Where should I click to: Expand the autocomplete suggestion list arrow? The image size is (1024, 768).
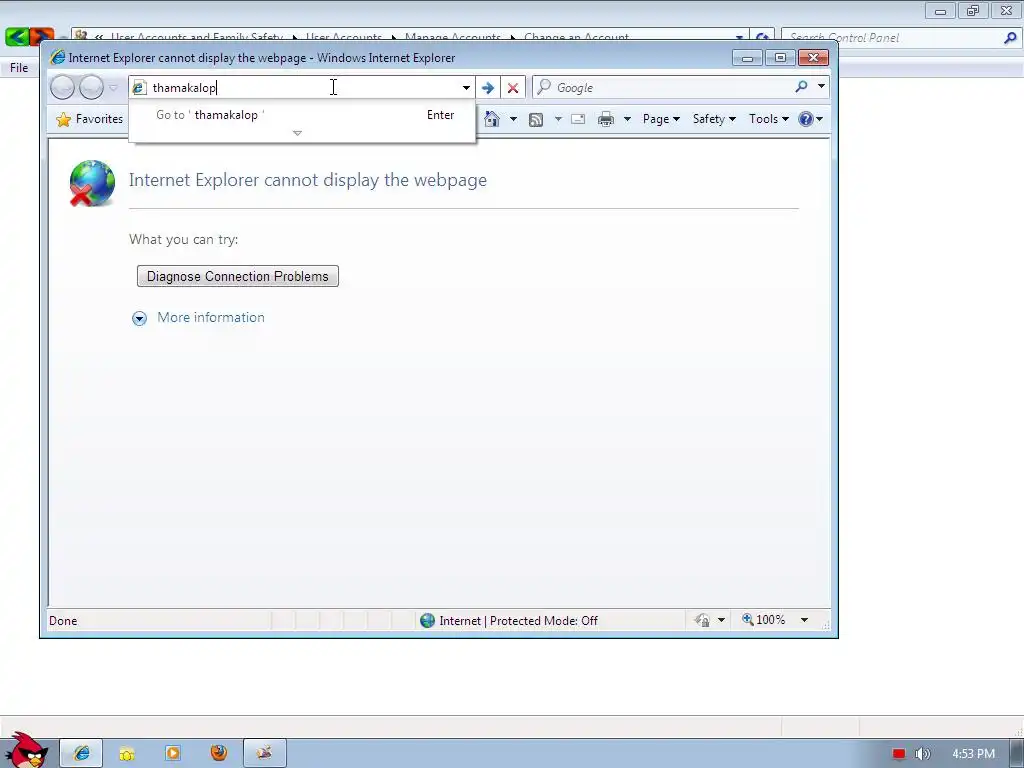click(297, 133)
